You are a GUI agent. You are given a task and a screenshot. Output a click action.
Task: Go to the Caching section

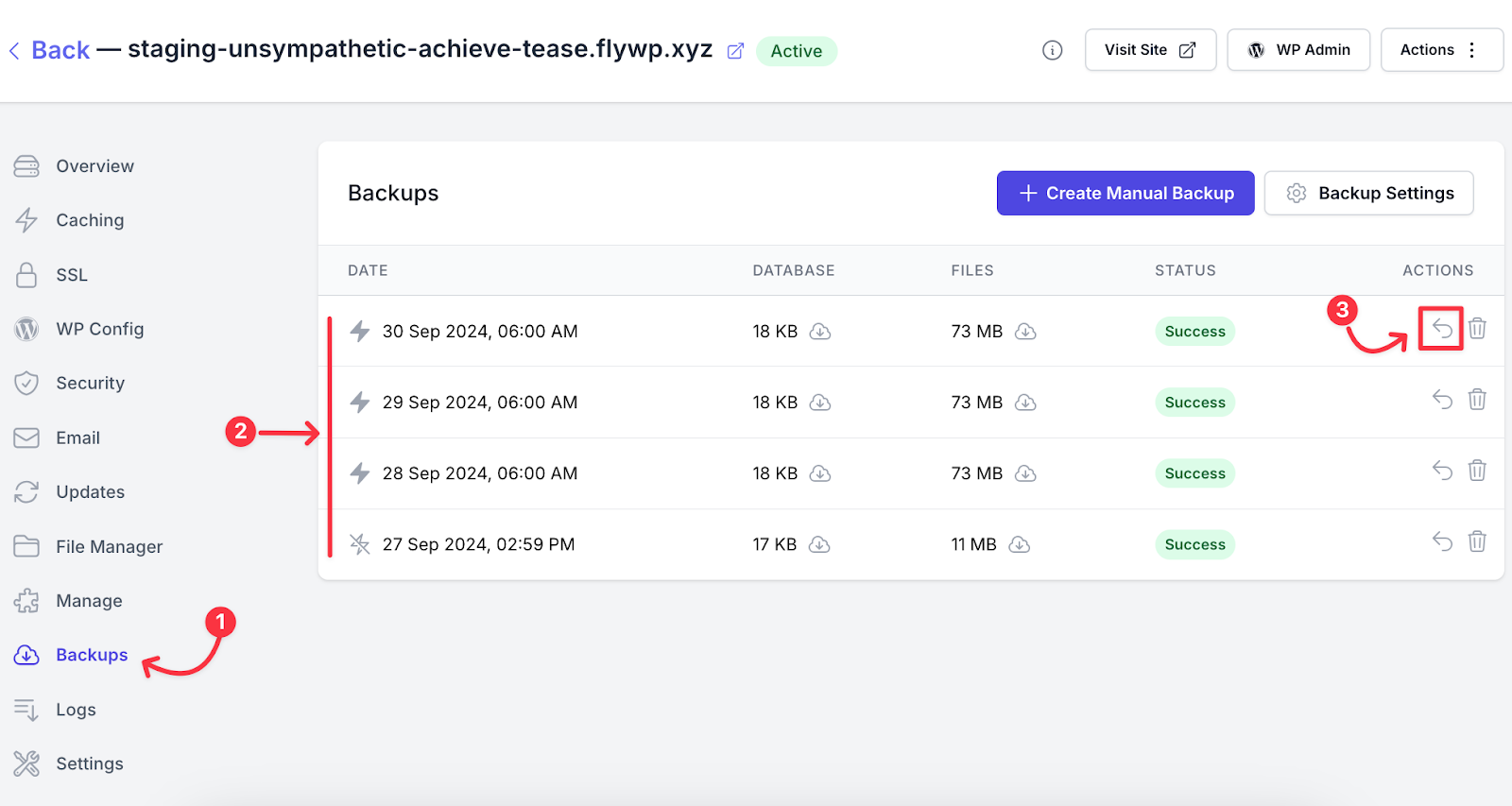pos(90,220)
